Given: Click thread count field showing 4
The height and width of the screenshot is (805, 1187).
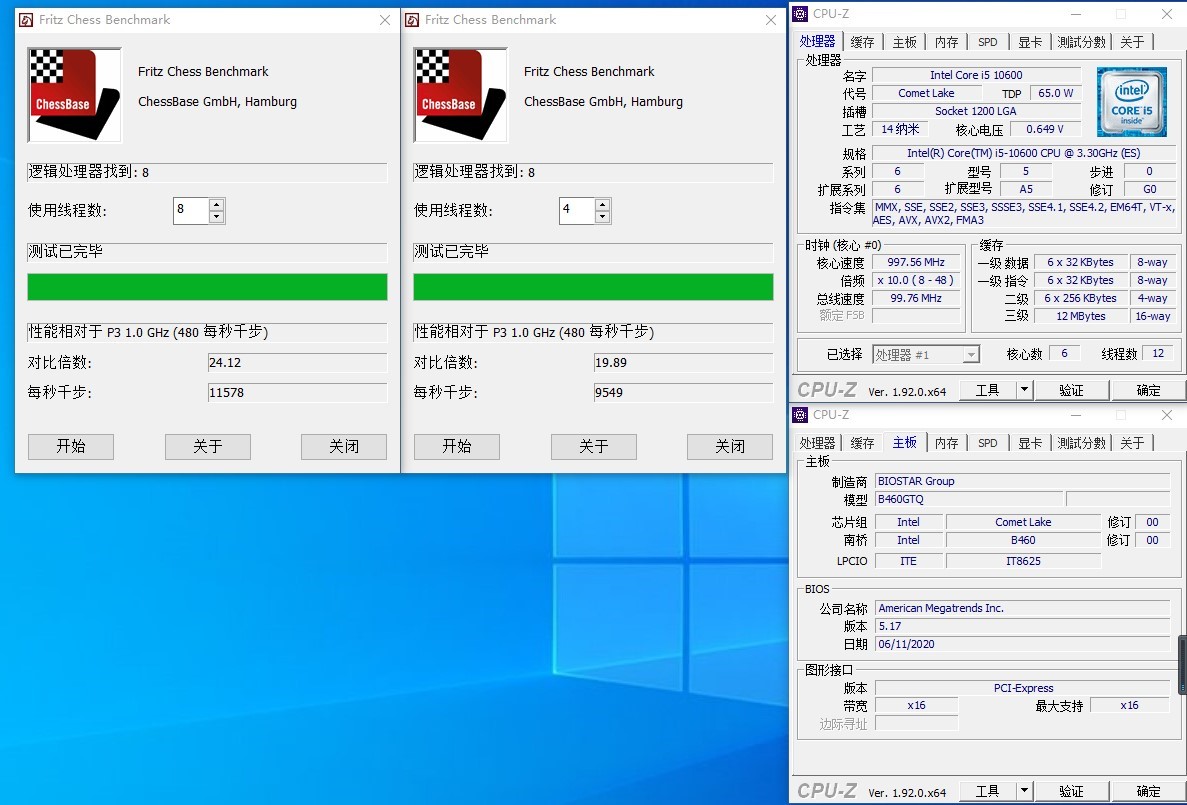Looking at the screenshot, I should click(x=578, y=211).
